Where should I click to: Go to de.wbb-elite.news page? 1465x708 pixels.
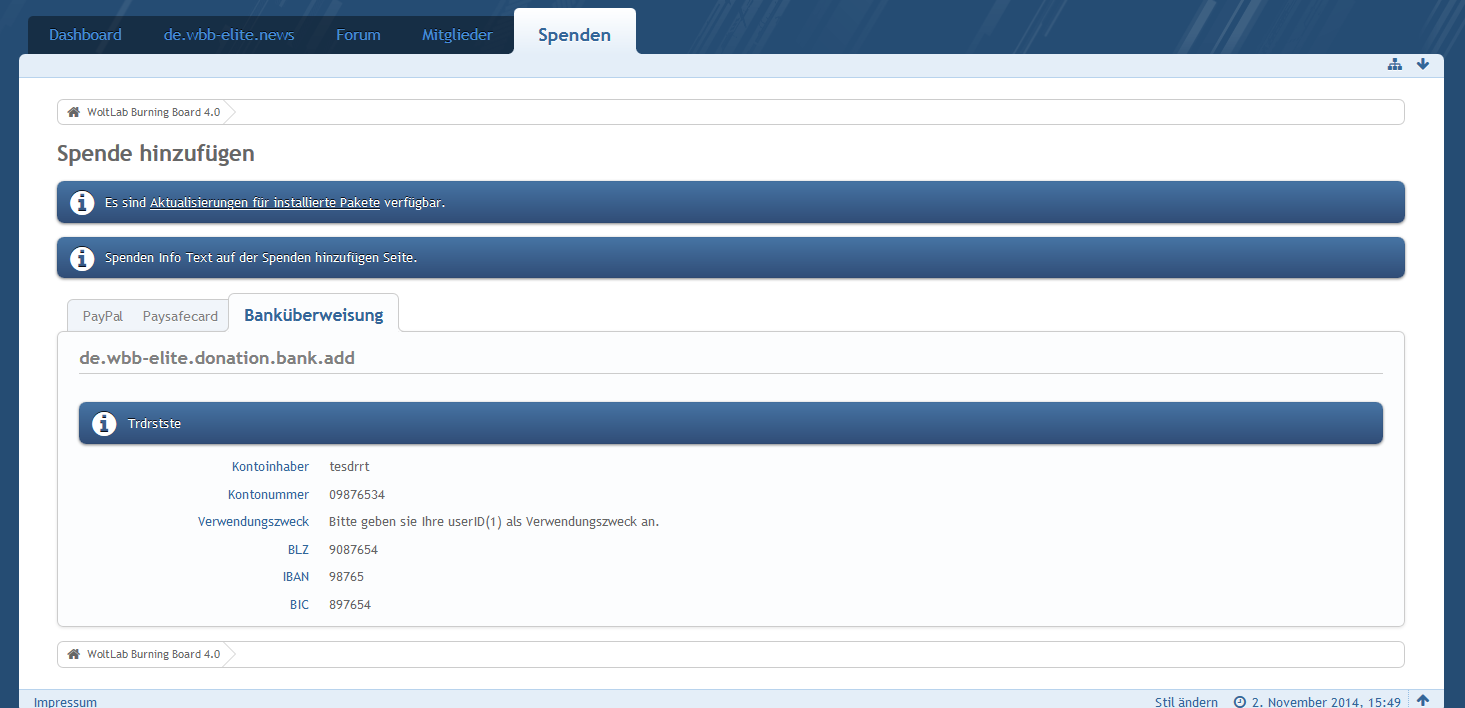[x=229, y=35]
